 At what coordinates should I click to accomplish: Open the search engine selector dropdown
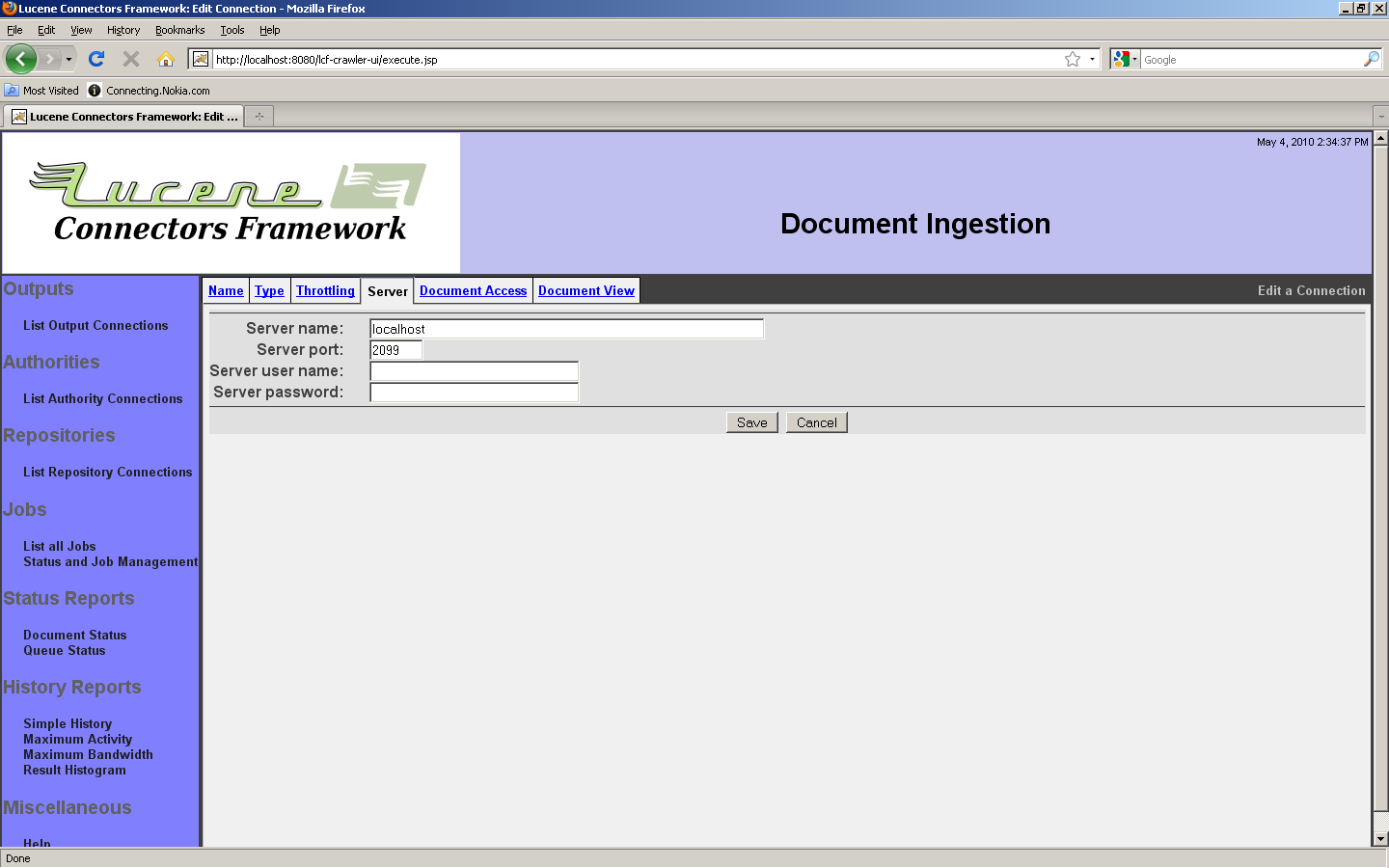point(1125,60)
